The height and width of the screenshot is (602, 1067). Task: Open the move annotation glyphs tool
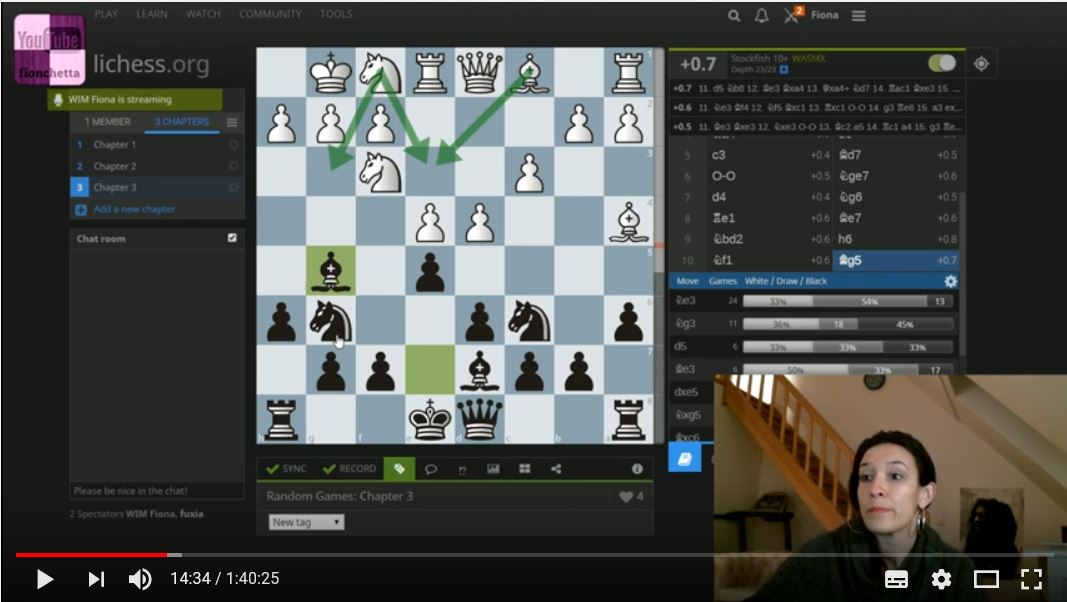pyautogui.click(x=462, y=469)
